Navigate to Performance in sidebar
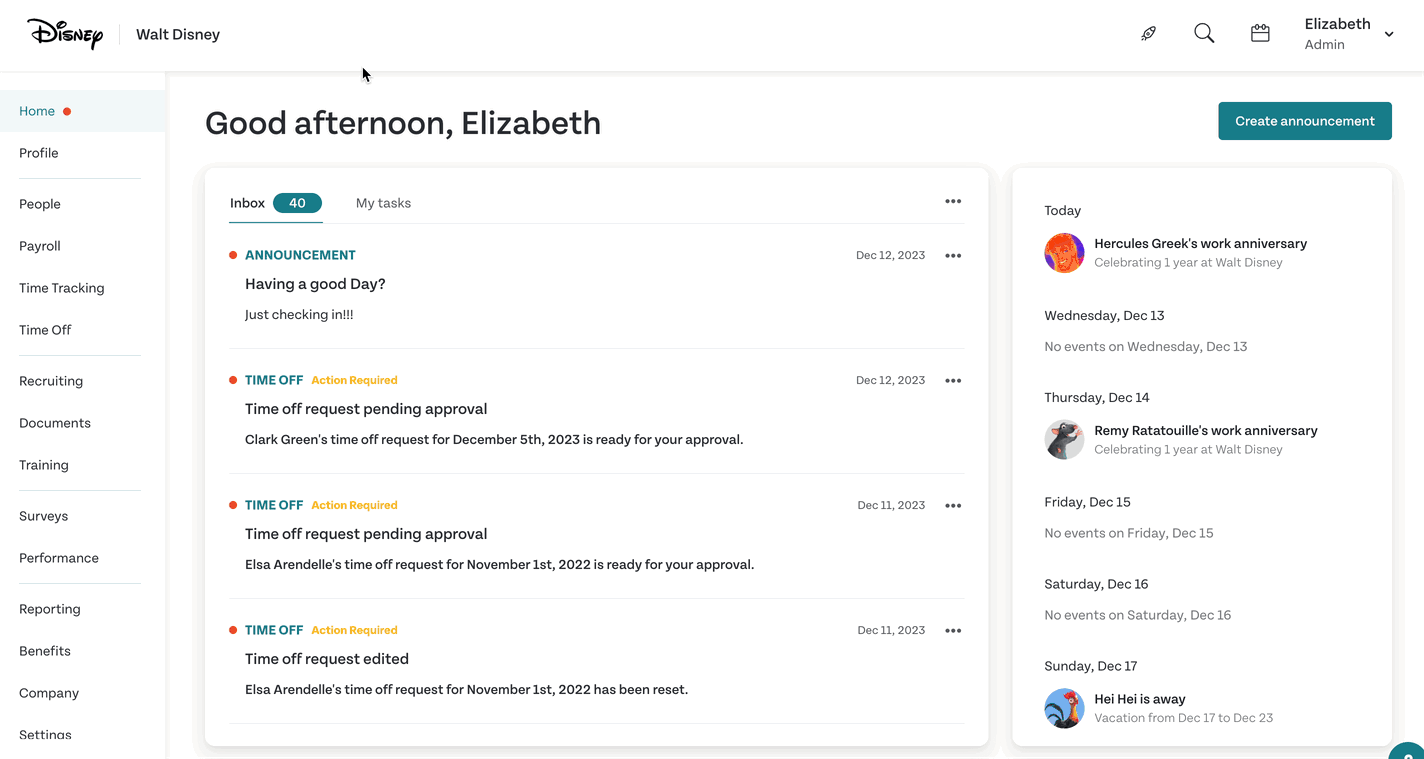This screenshot has width=1424, height=759. [59, 558]
